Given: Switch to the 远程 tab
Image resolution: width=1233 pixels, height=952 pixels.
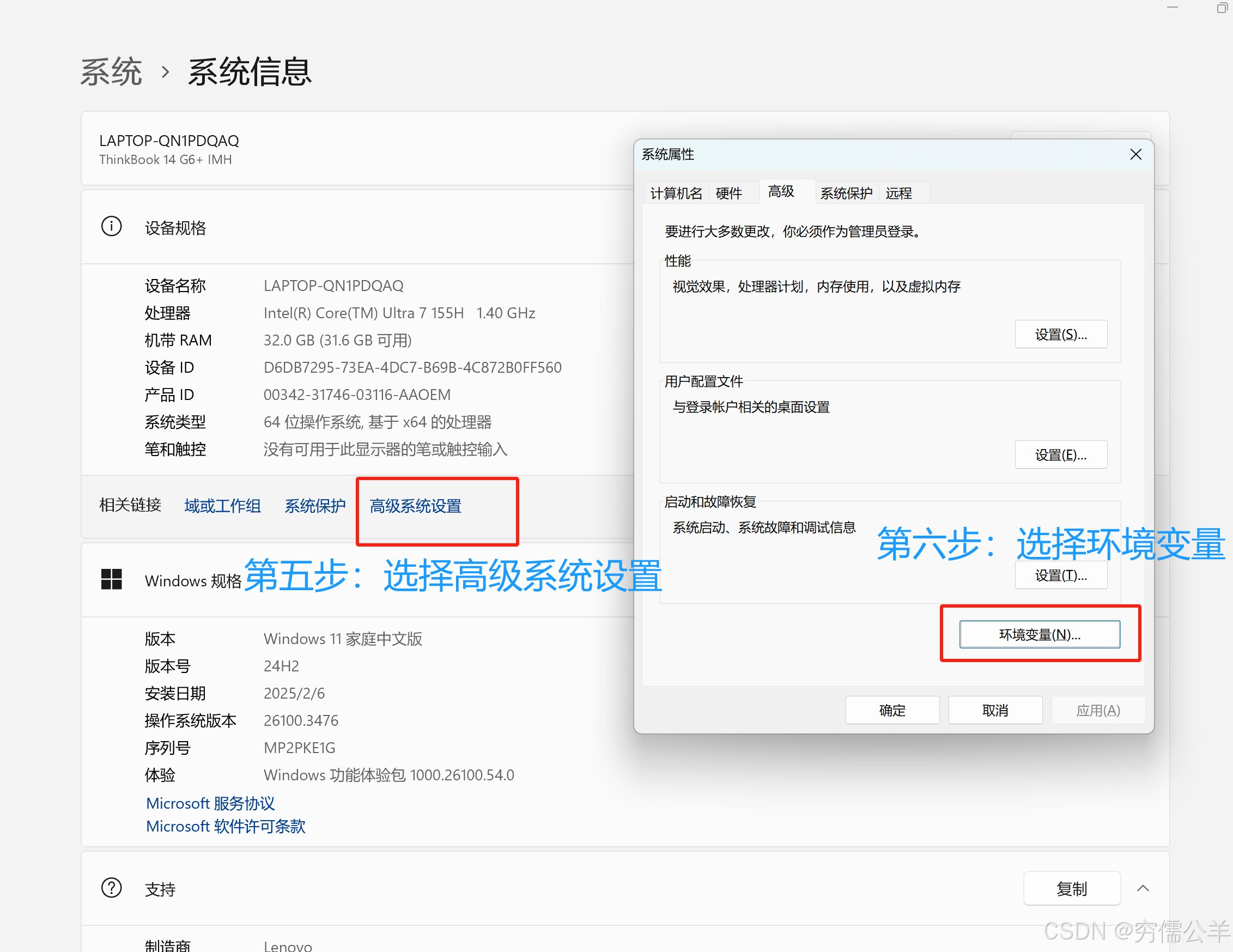Looking at the screenshot, I should click(898, 192).
